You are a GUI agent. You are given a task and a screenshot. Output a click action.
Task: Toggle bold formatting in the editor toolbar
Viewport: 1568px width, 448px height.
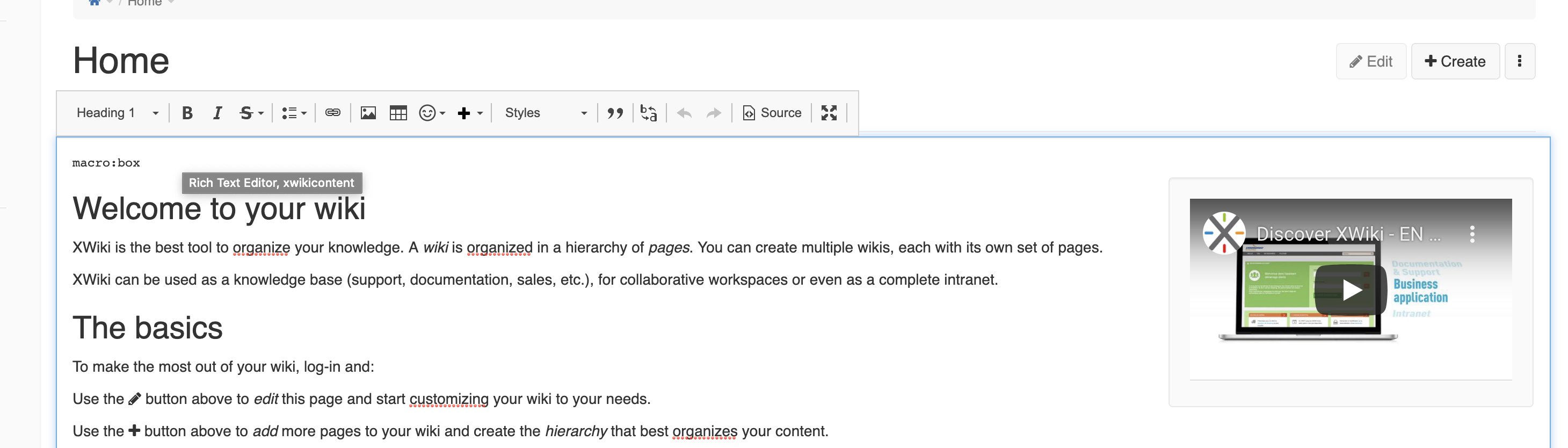tap(187, 113)
